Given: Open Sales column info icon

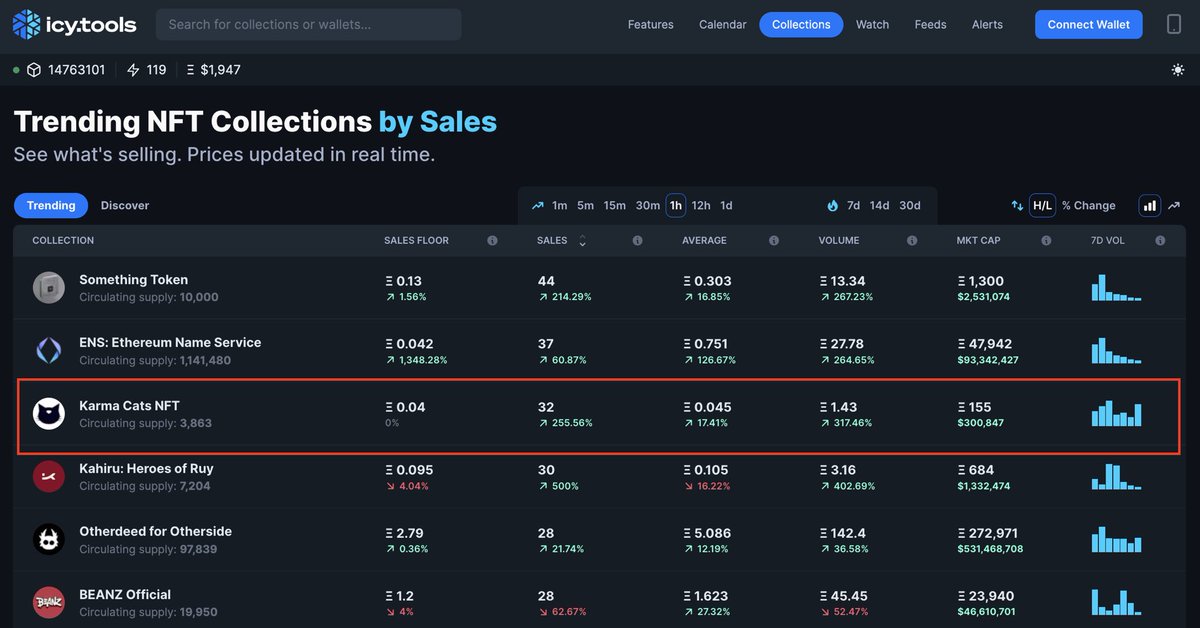Looking at the screenshot, I should pyautogui.click(x=637, y=241).
